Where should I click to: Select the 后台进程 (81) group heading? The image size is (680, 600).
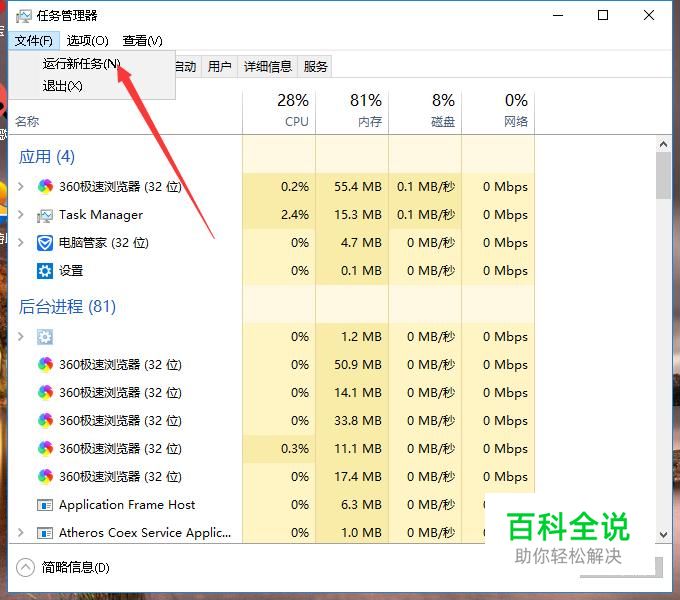coord(67,307)
